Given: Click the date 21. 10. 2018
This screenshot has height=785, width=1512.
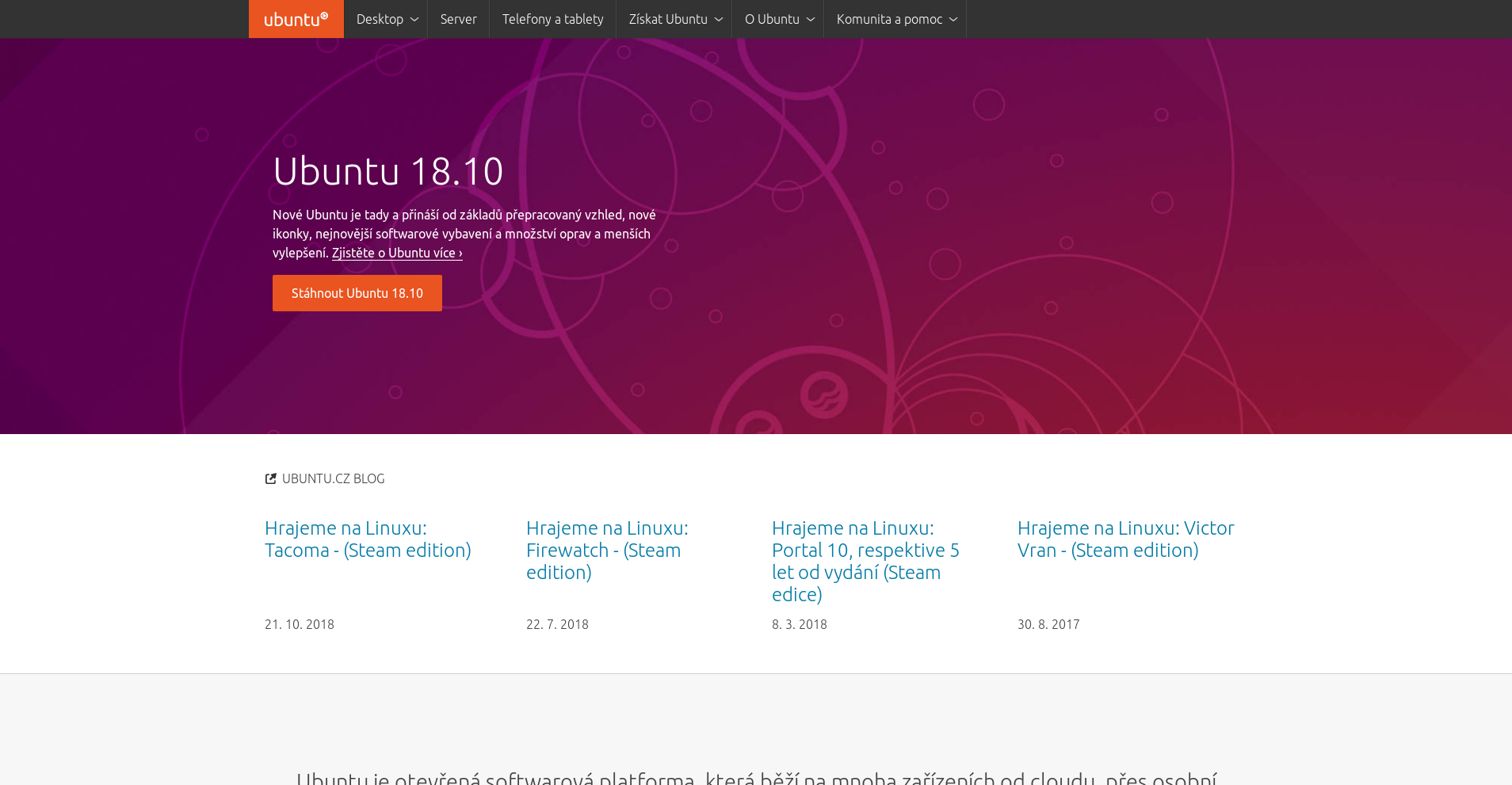Looking at the screenshot, I should pyautogui.click(x=300, y=624).
